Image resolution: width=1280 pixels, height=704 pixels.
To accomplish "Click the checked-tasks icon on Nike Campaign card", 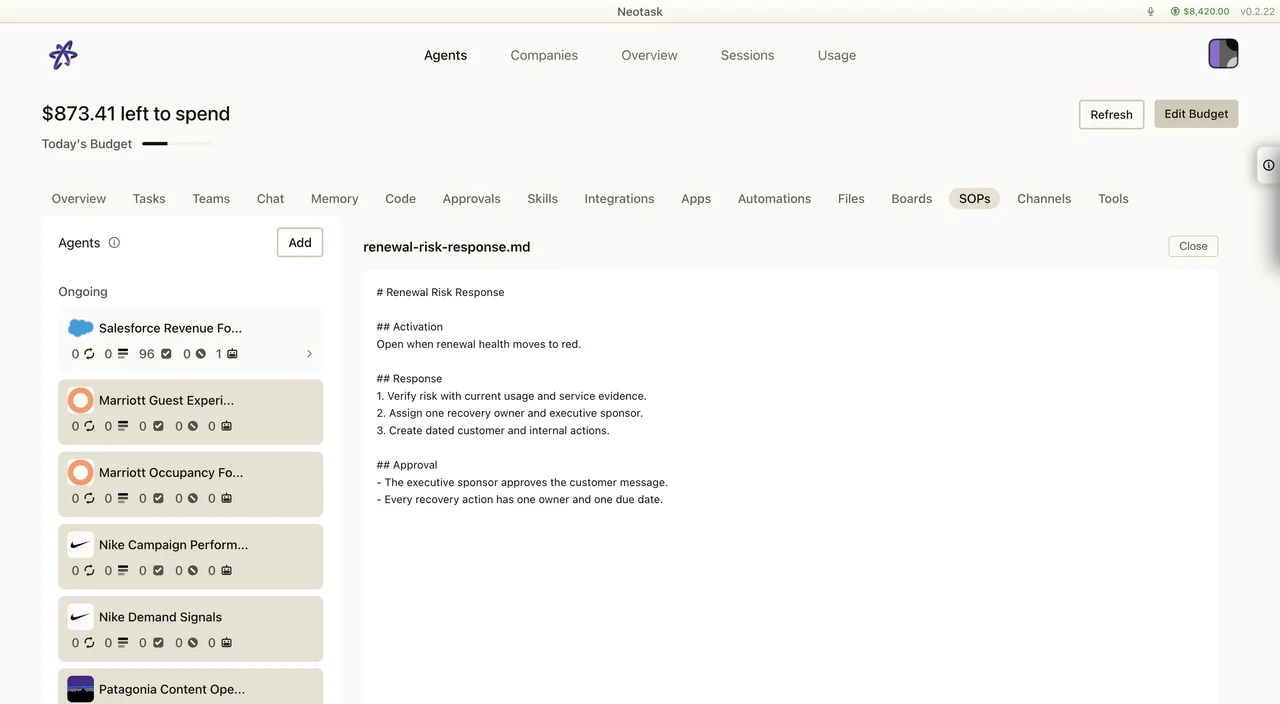I will (158, 571).
